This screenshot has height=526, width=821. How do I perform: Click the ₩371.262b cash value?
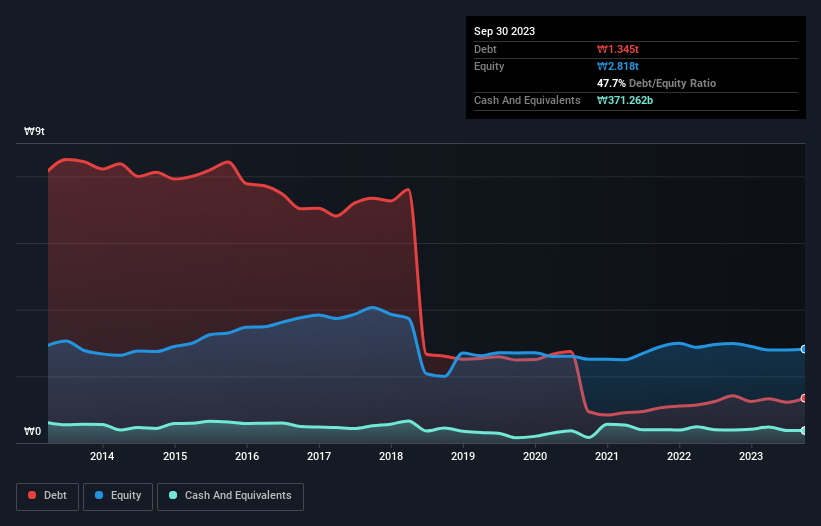click(625, 100)
